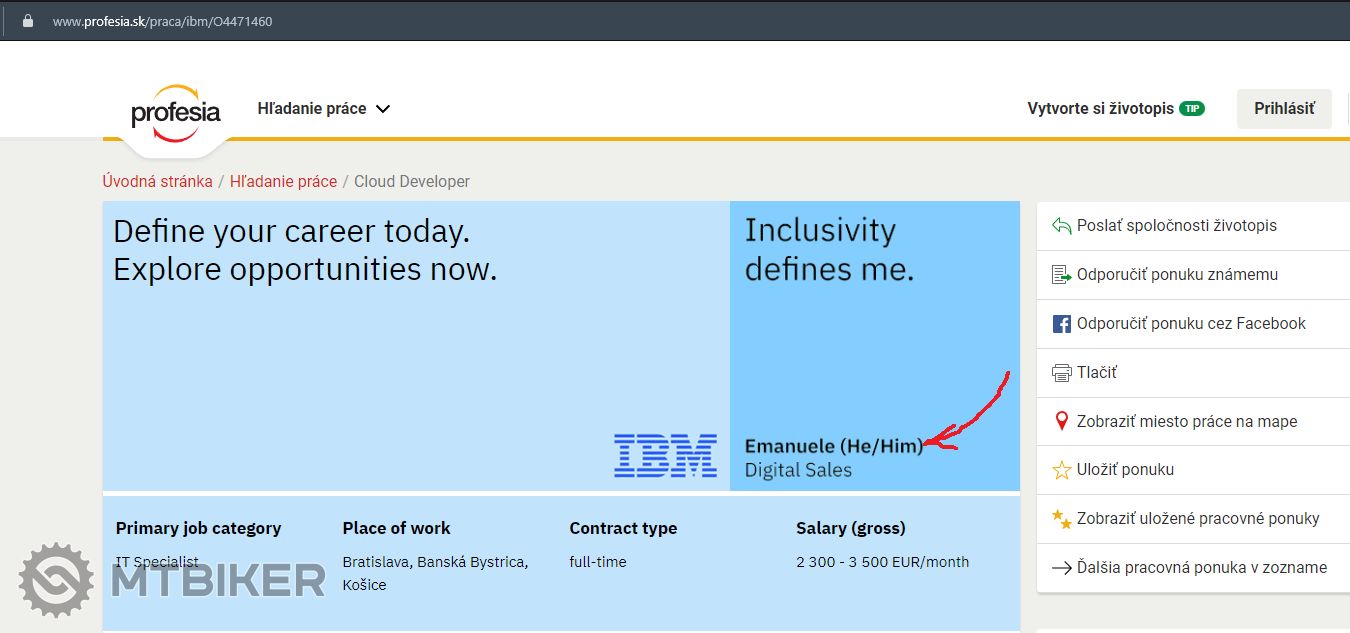
Task: Click the star icon for Uložiť ponuku
Action: (1061, 470)
